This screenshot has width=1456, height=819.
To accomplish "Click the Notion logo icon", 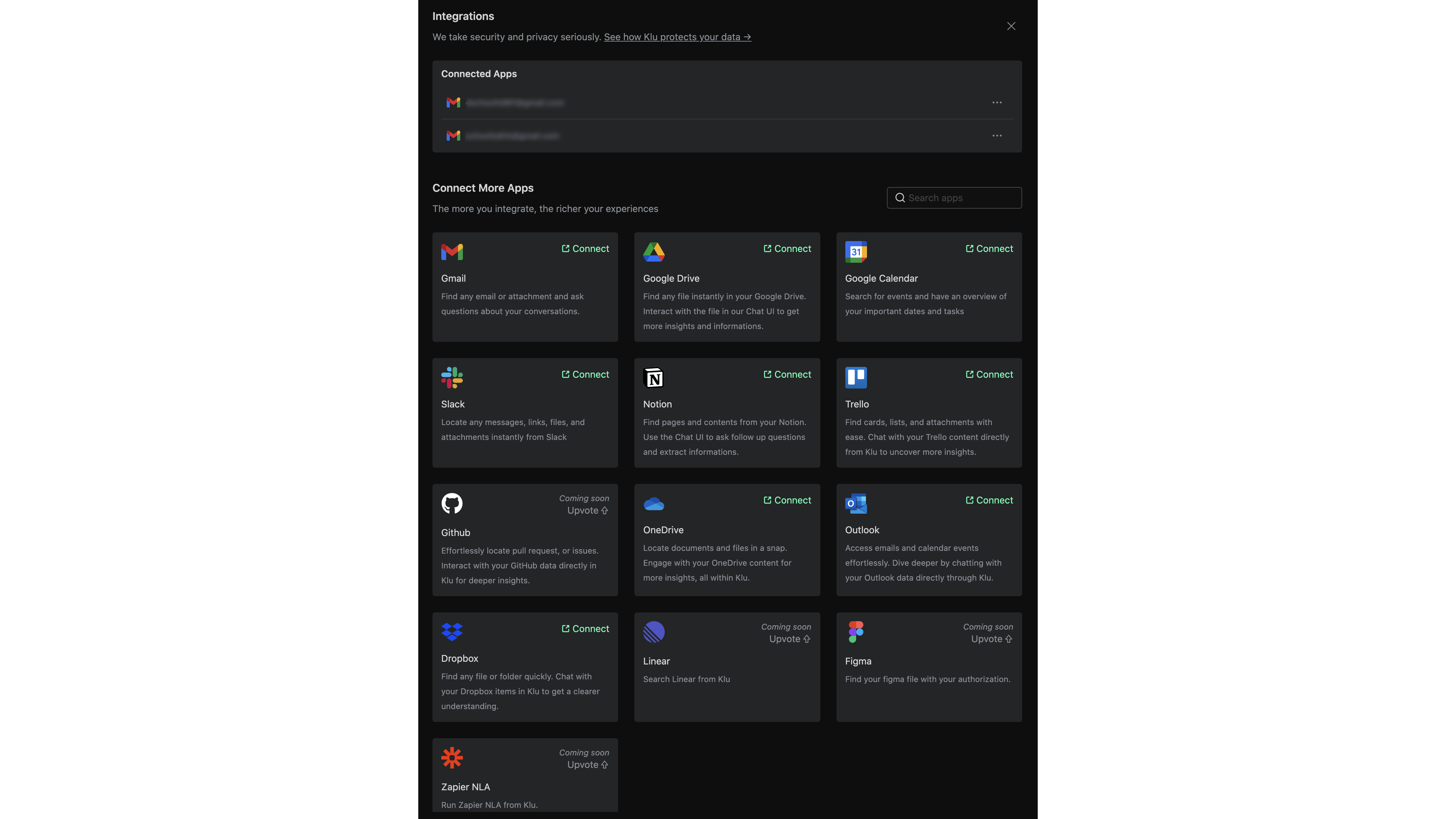I will 653,378.
